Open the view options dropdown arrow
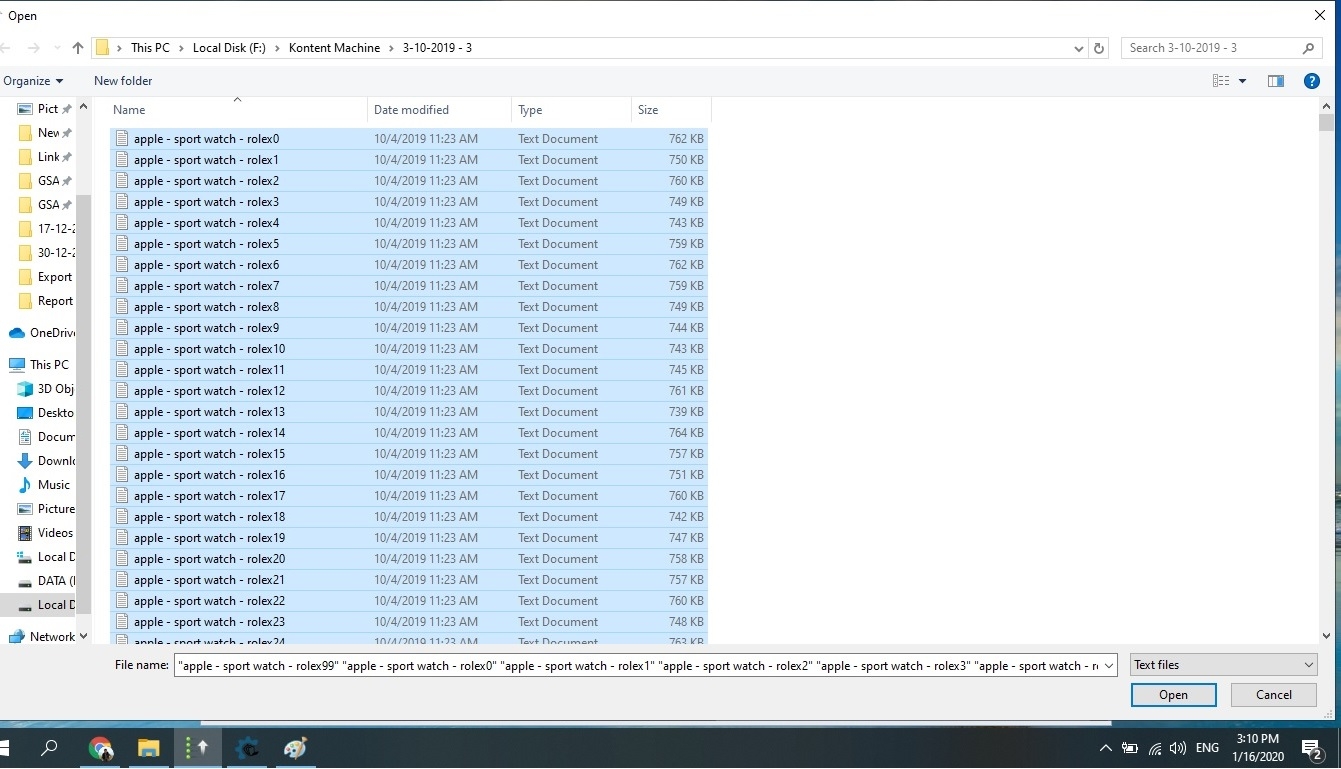The image size is (1341, 769). click(1243, 81)
